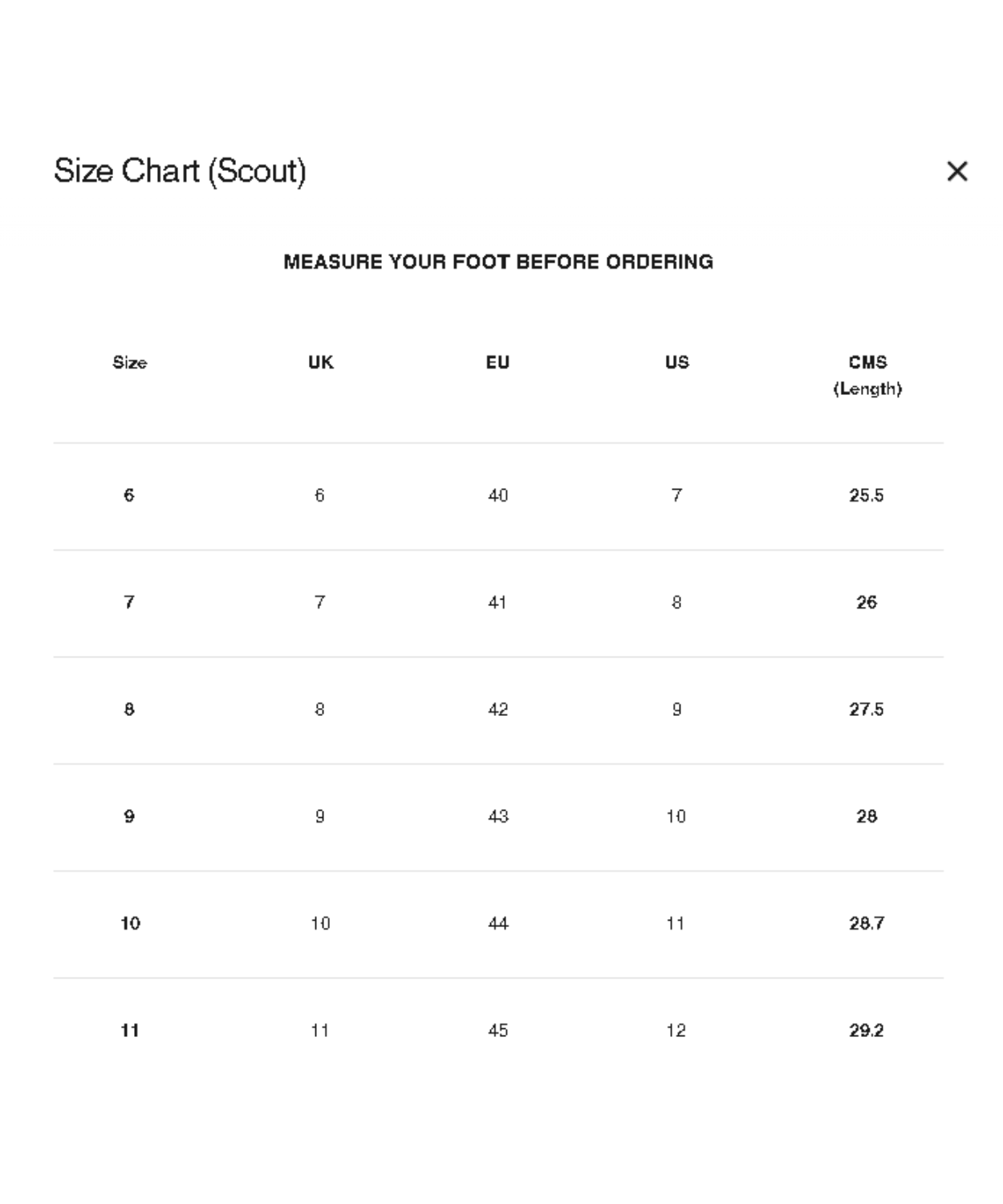Click the EU 45 cell
The height and width of the screenshot is (1204, 1003).
coord(497,1031)
